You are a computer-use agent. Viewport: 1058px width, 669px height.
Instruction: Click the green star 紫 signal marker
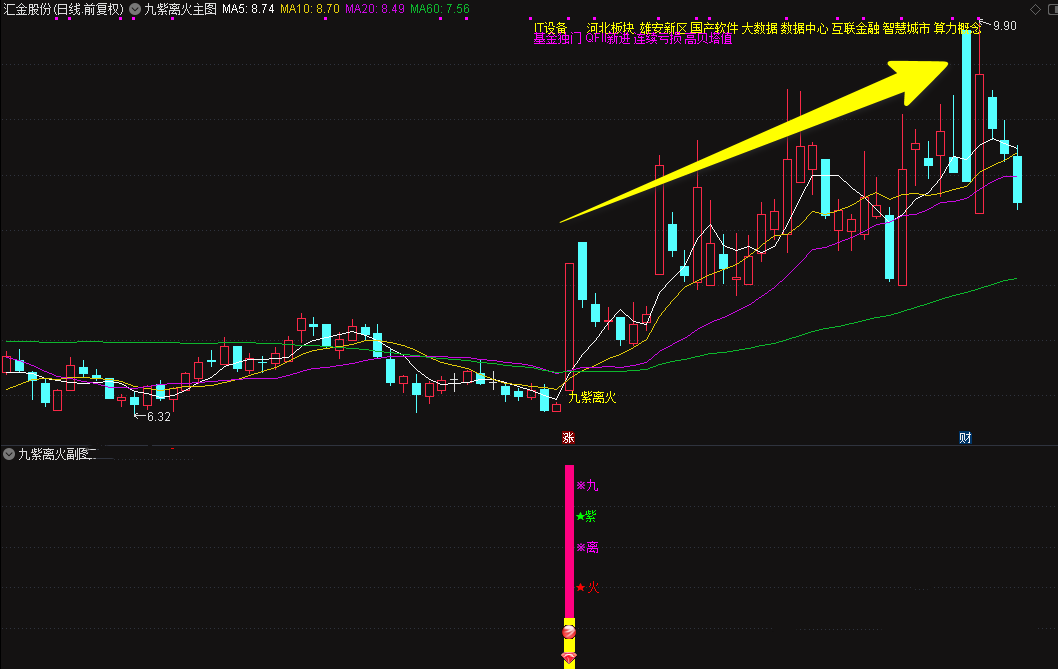(586, 517)
